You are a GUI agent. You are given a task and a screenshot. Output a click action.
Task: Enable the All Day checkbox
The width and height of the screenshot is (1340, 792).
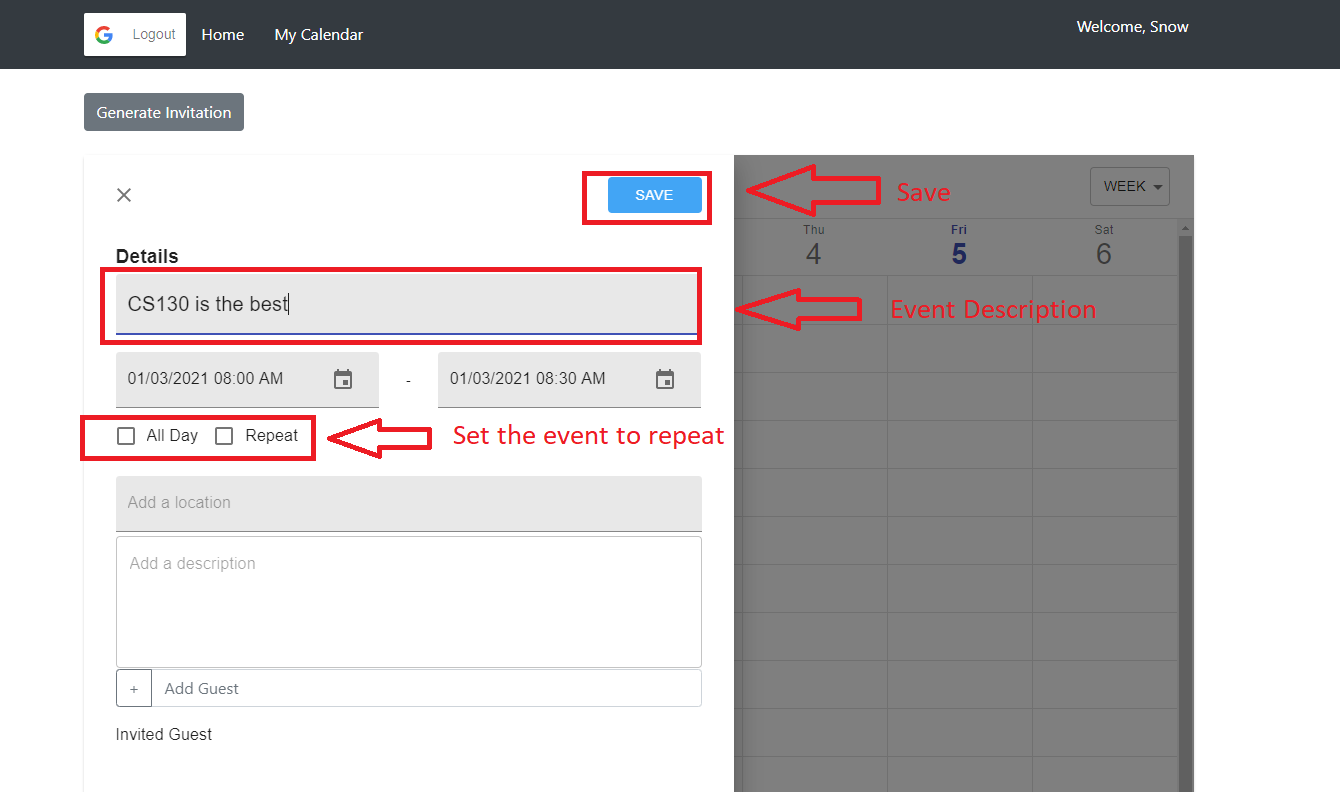click(126, 436)
